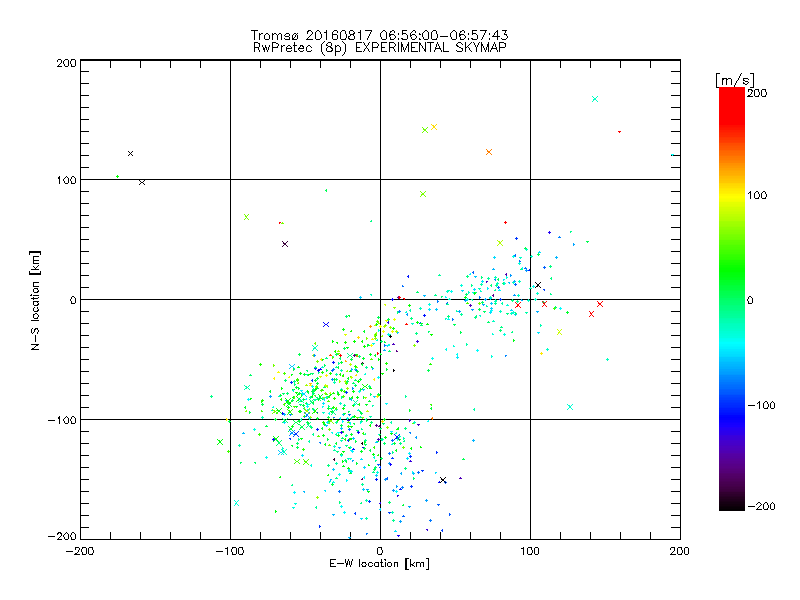Click the orange X marker near the top of the plot
This screenshot has height=600, width=800.
(x=489, y=152)
